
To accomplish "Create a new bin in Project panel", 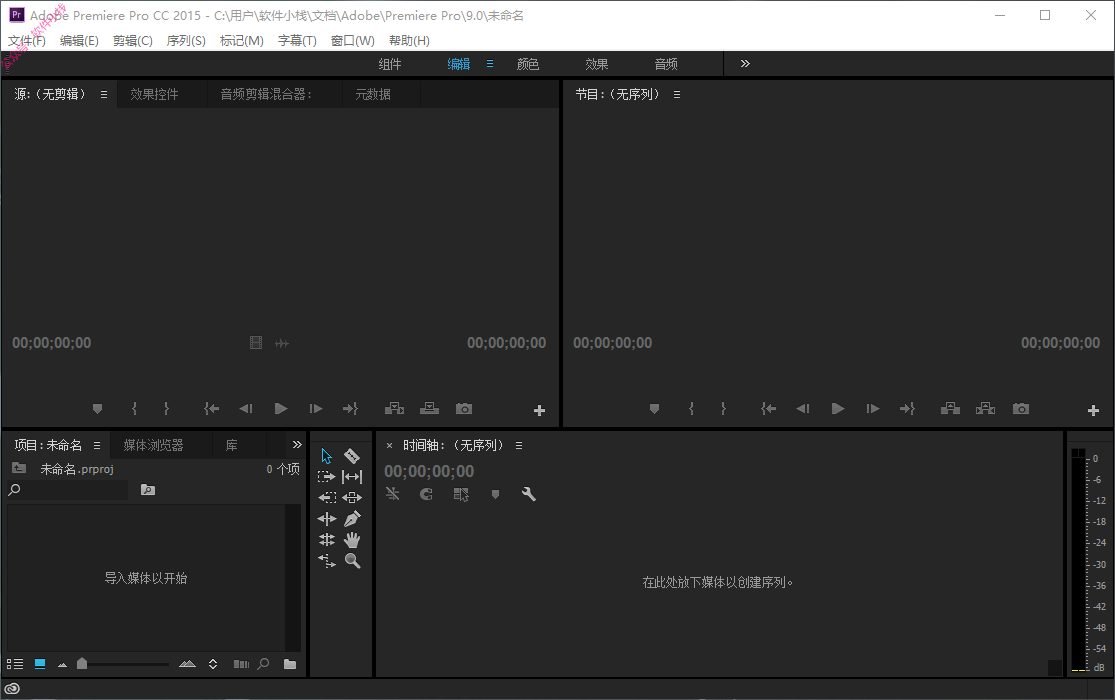I will click(x=290, y=664).
